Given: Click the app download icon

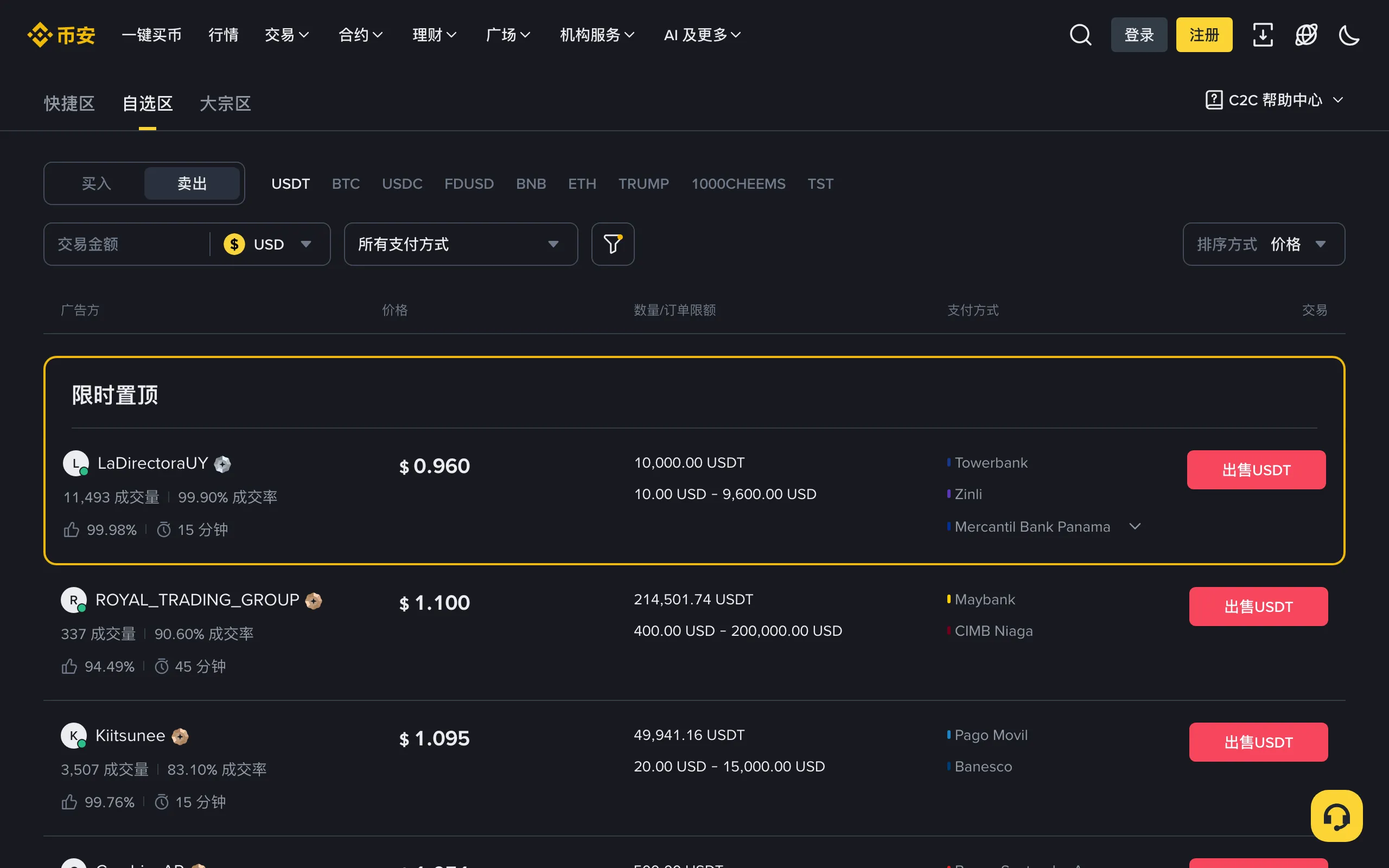Looking at the screenshot, I should [x=1262, y=35].
